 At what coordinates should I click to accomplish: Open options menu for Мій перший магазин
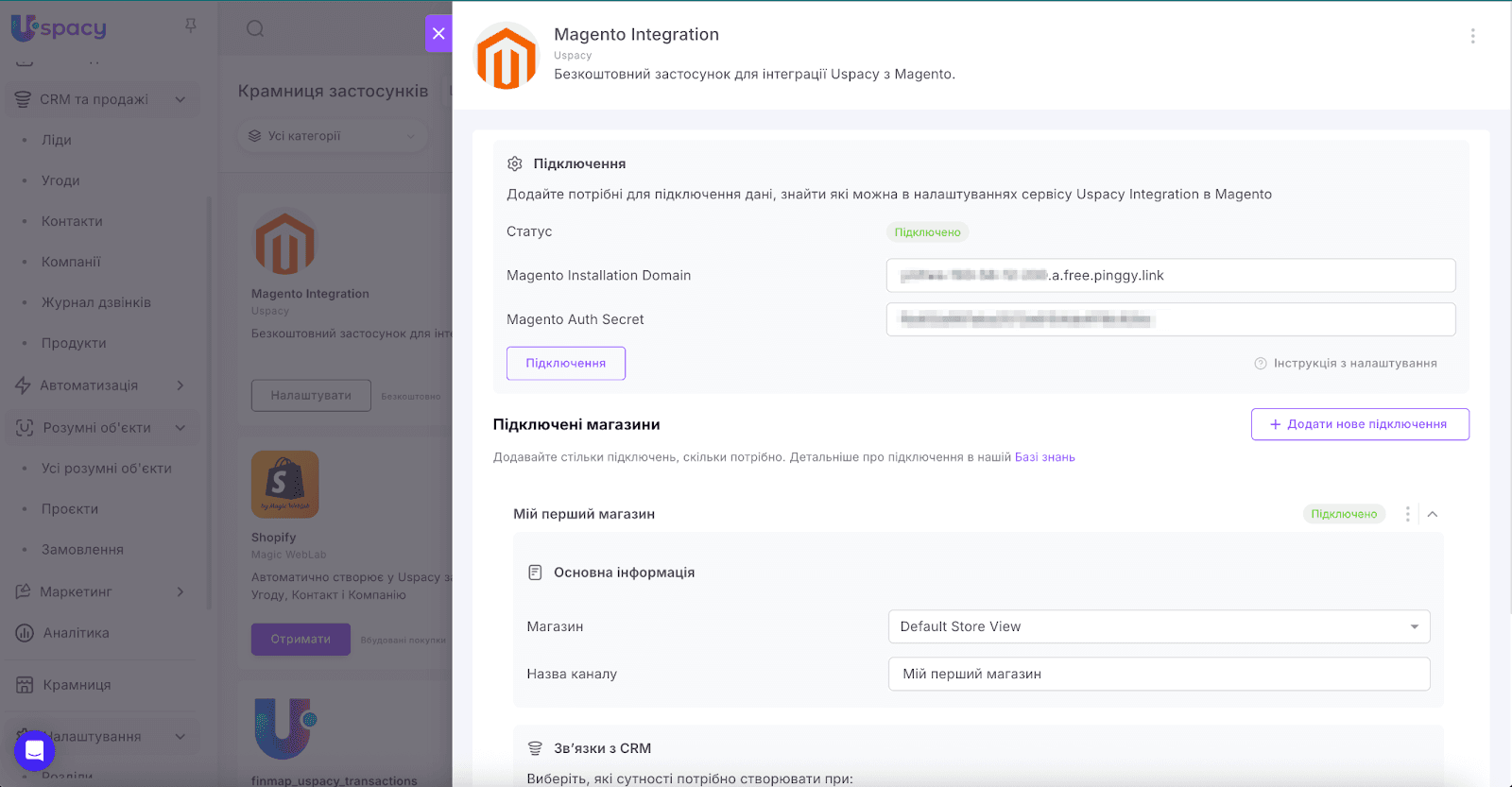point(1407,514)
